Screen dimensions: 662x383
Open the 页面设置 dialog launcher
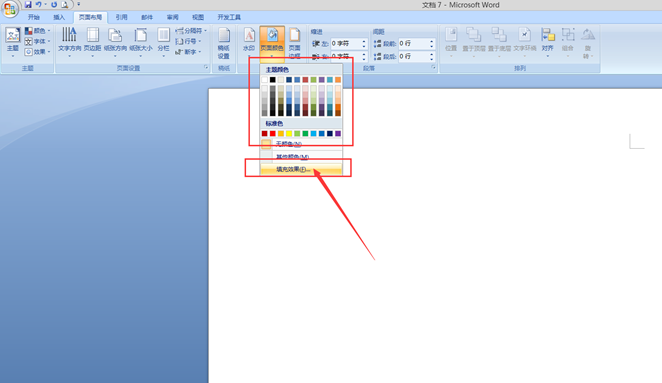206,68
